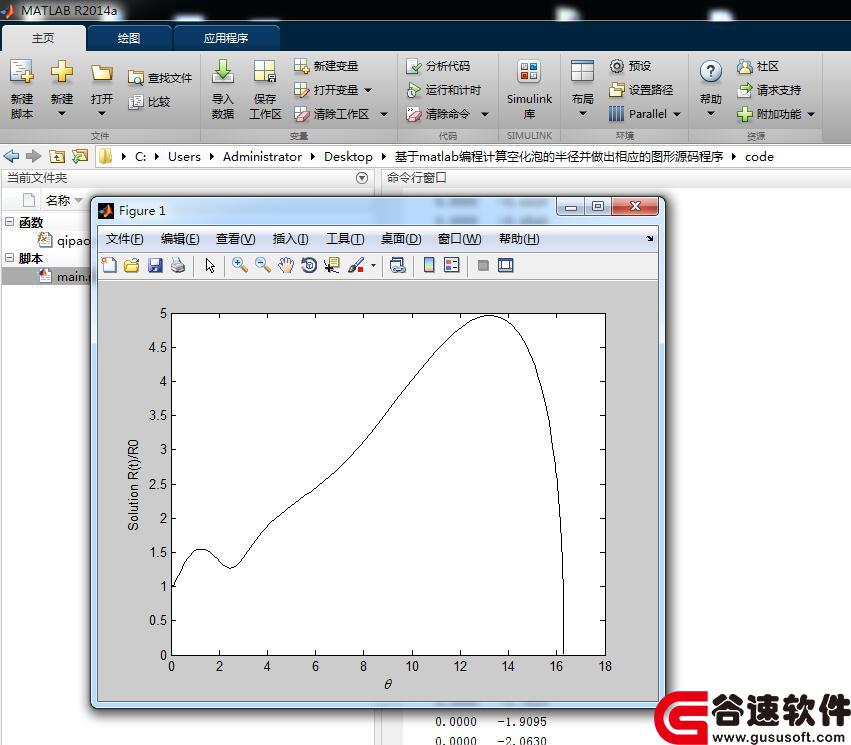Open Edit (编辑) menu in Figure 1
The image size is (851, 745).
click(180, 239)
